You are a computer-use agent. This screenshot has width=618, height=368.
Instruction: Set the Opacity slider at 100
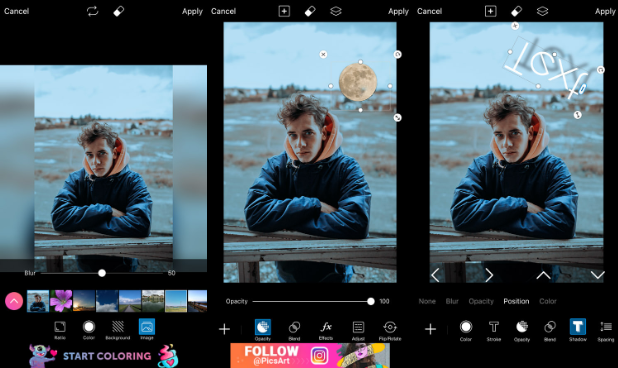tap(370, 301)
